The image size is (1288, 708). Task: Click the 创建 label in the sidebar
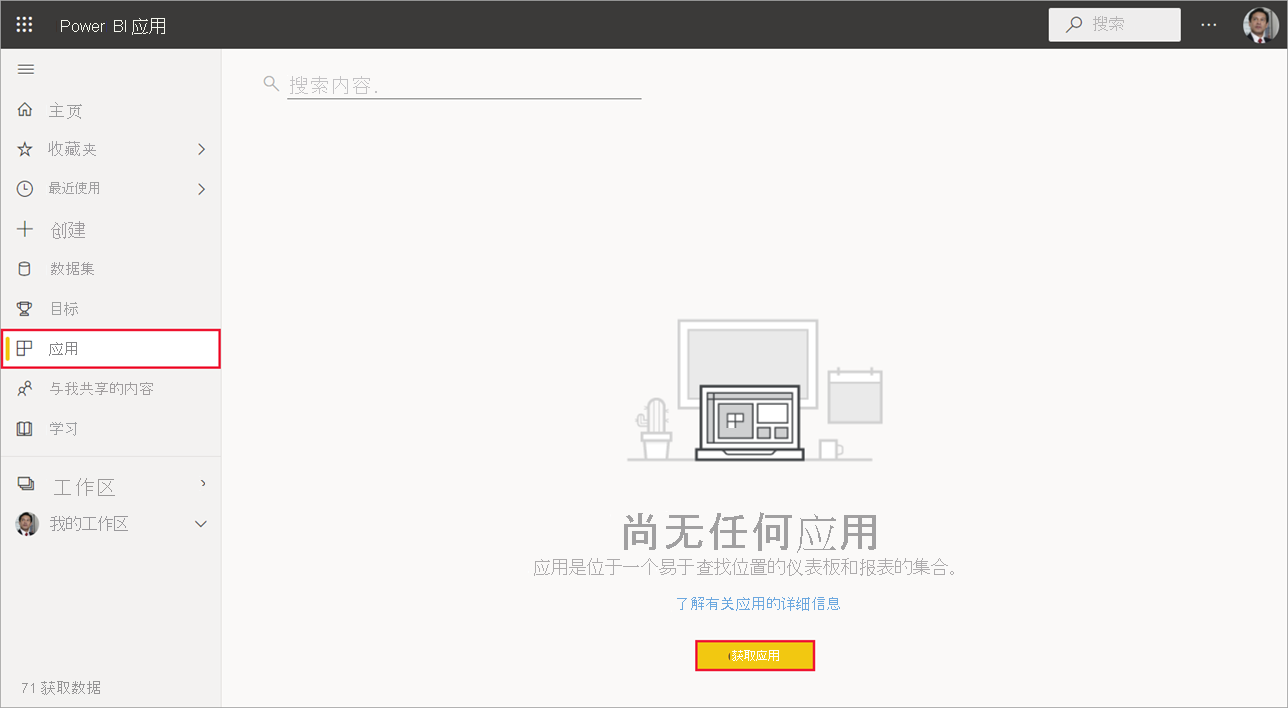pyautogui.click(x=68, y=230)
